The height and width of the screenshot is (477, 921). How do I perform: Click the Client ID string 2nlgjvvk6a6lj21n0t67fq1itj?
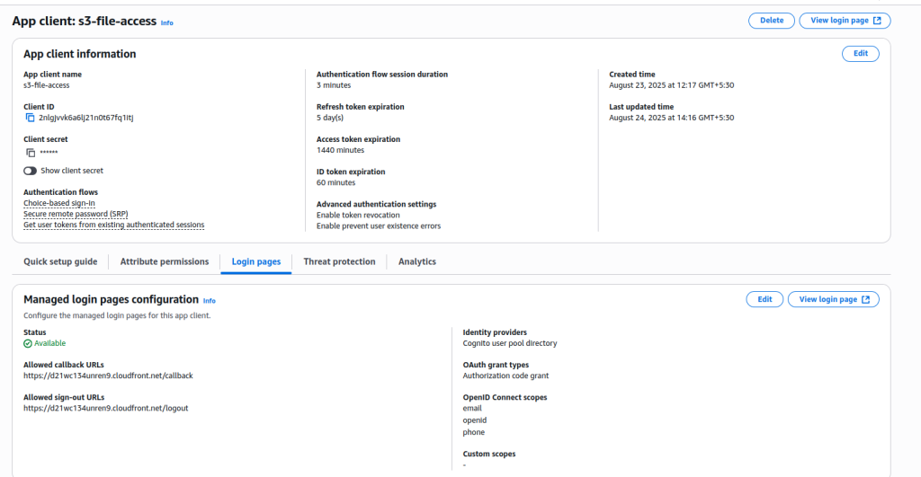[86, 117]
